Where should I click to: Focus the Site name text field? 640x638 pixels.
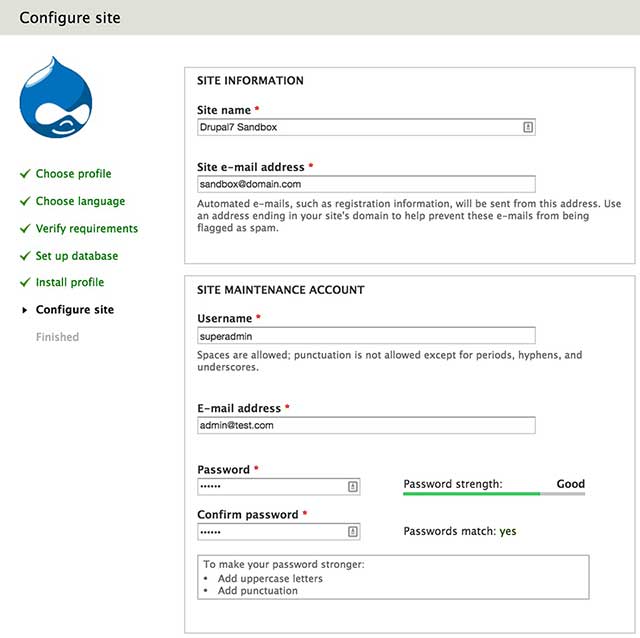point(358,127)
